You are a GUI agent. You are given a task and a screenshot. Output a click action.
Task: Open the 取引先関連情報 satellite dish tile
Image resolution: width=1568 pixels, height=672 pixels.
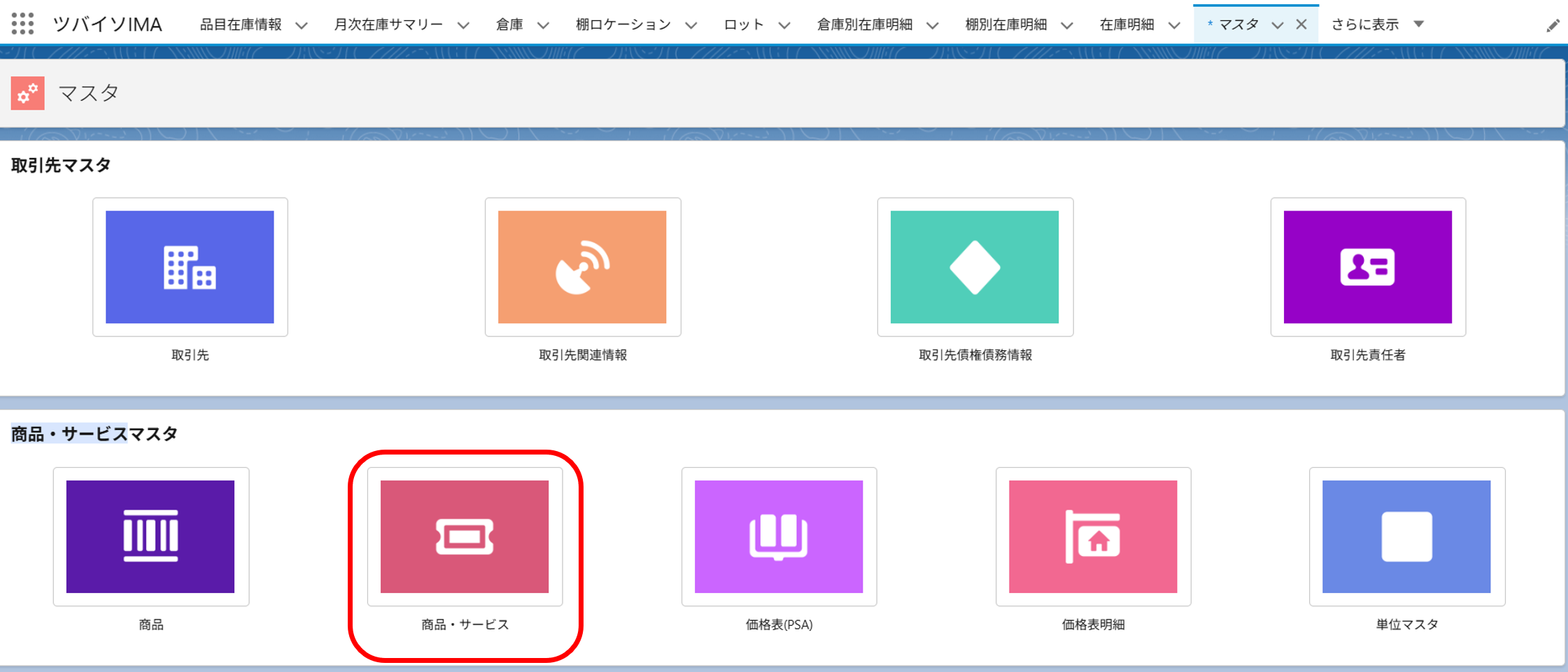(582, 266)
